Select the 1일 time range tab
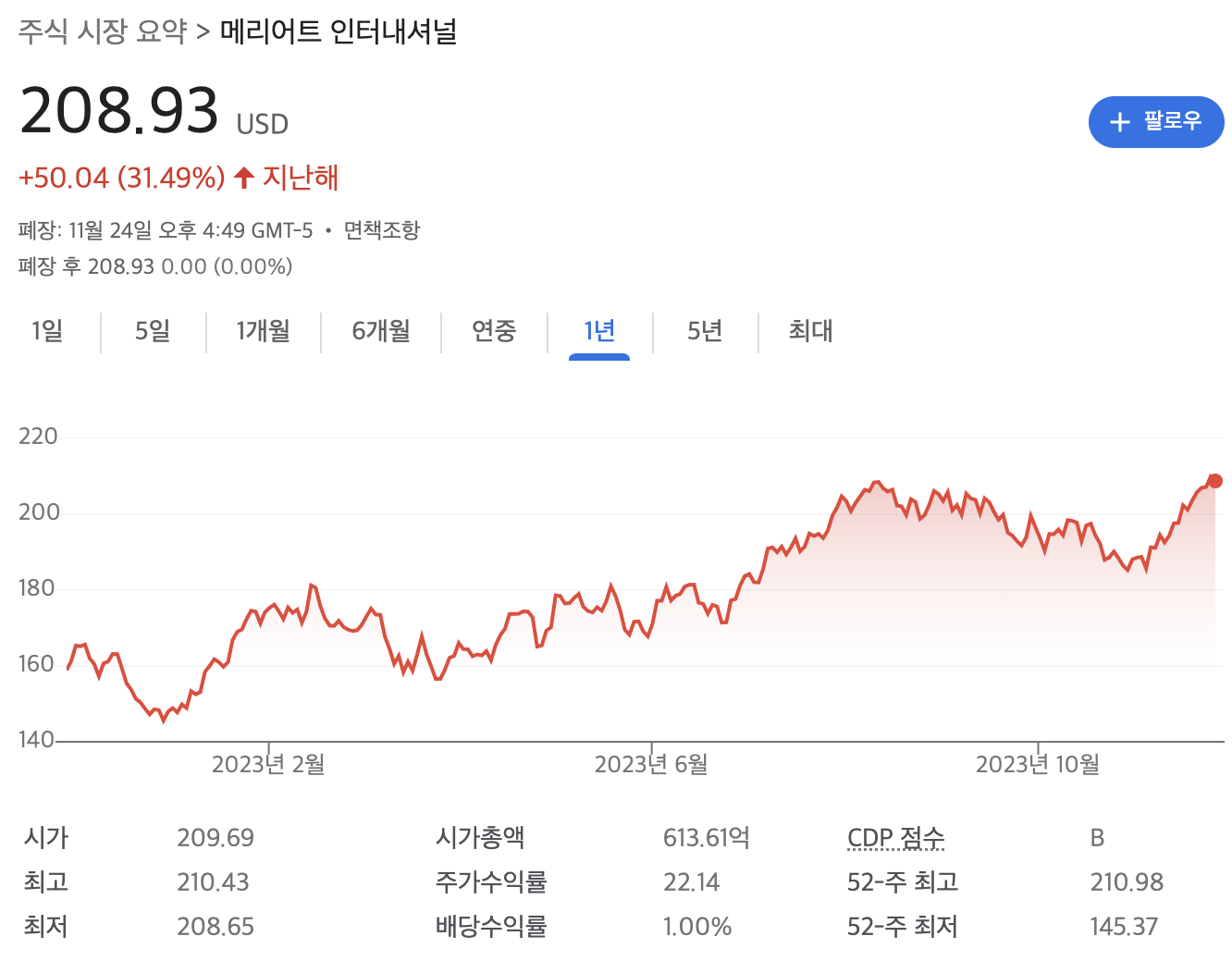Image resolution: width=1232 pixels, height=961 pixels. pos(47,331)
